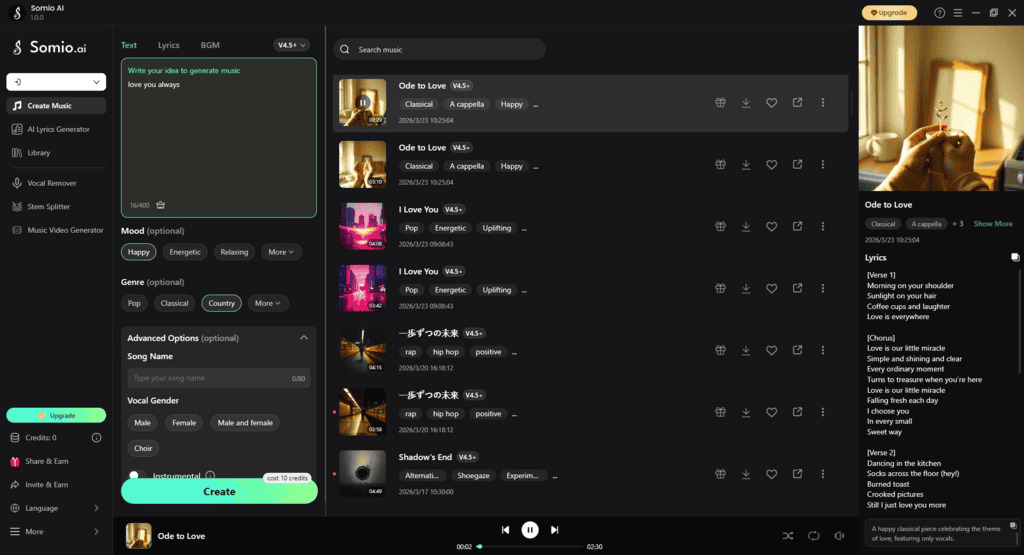Copy lyrics icon next to Lyrics heading
Image resolution: width=1024 pixels, height=555 pixels.
[1015, 257]
